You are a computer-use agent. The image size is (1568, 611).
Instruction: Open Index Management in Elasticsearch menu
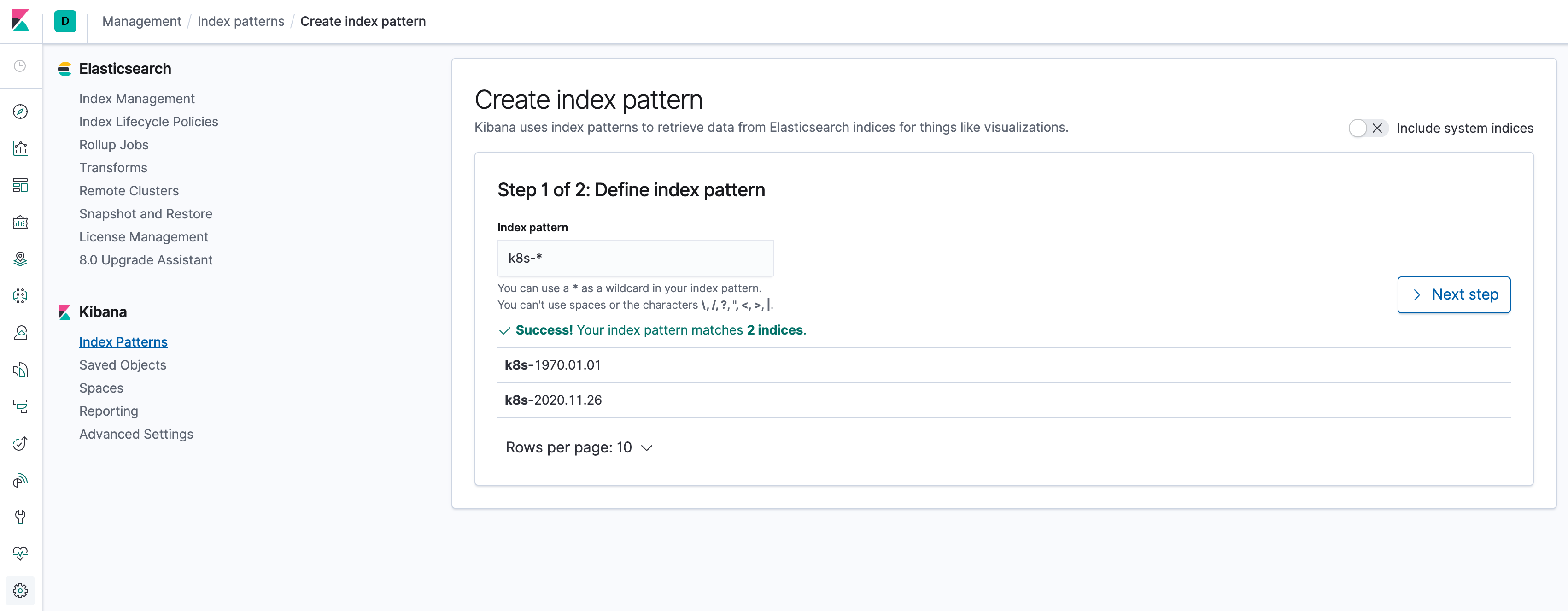tap(137, 99)
